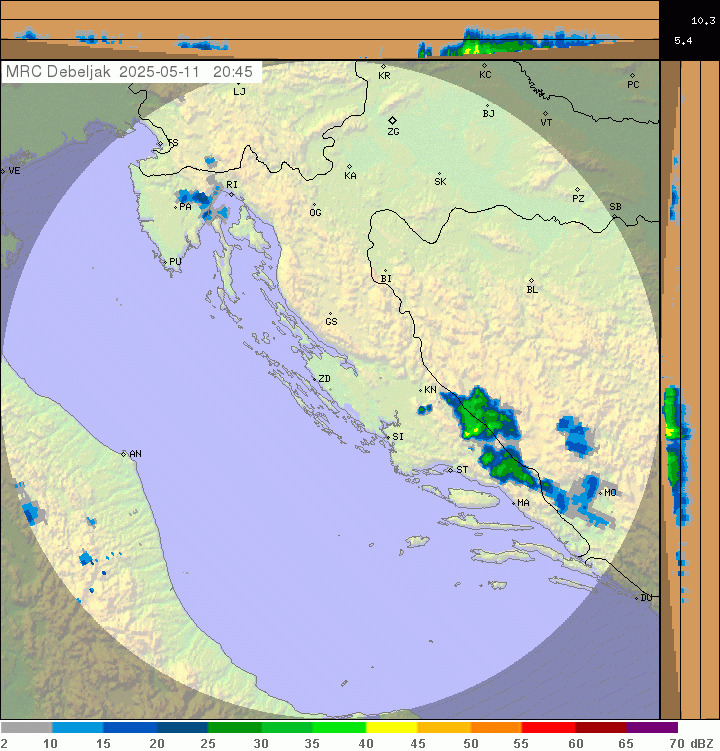Pick the bright green 35–40 dBZ swatch
The image size is (720, 751).
pos(339,728)
